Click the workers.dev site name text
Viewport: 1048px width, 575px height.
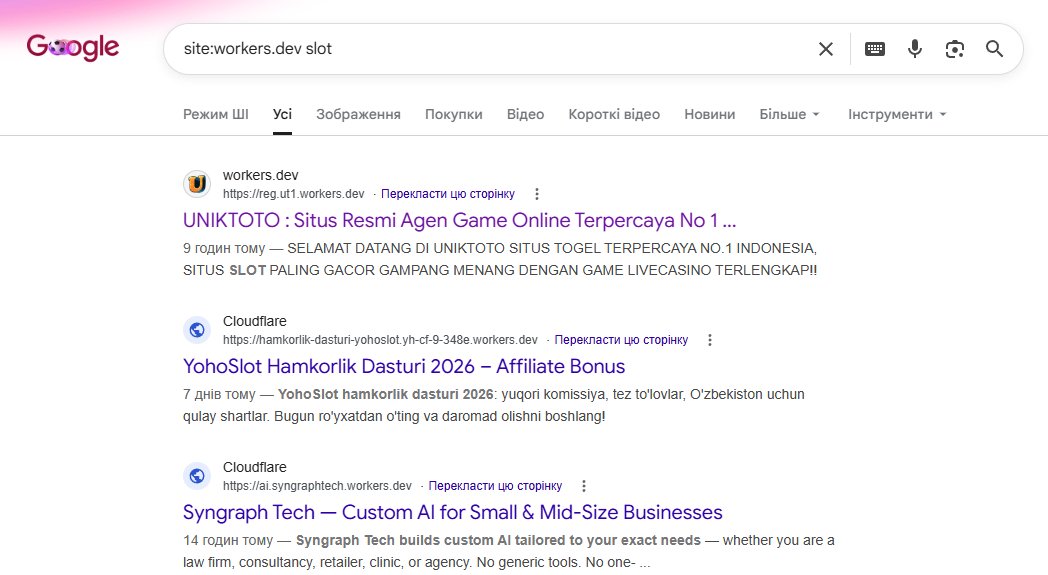261,175
